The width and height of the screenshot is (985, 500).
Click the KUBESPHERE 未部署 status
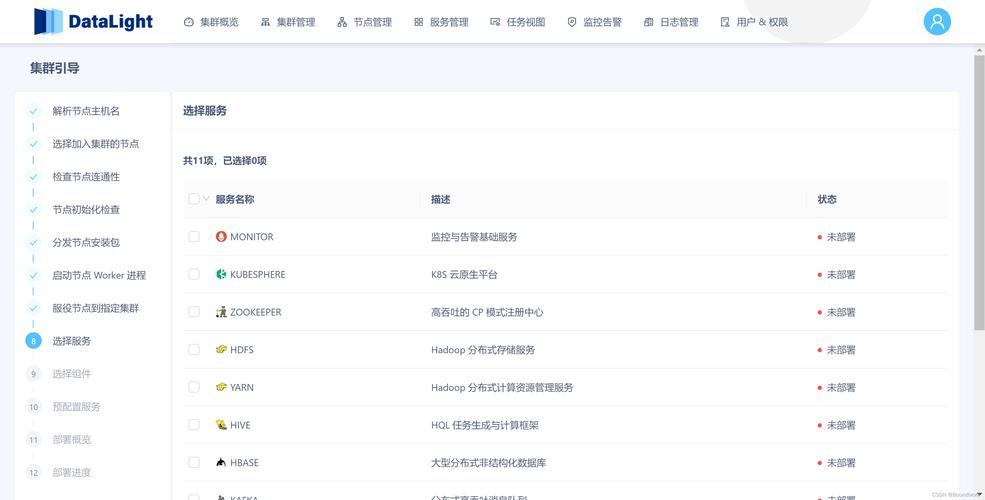point(837,274)
